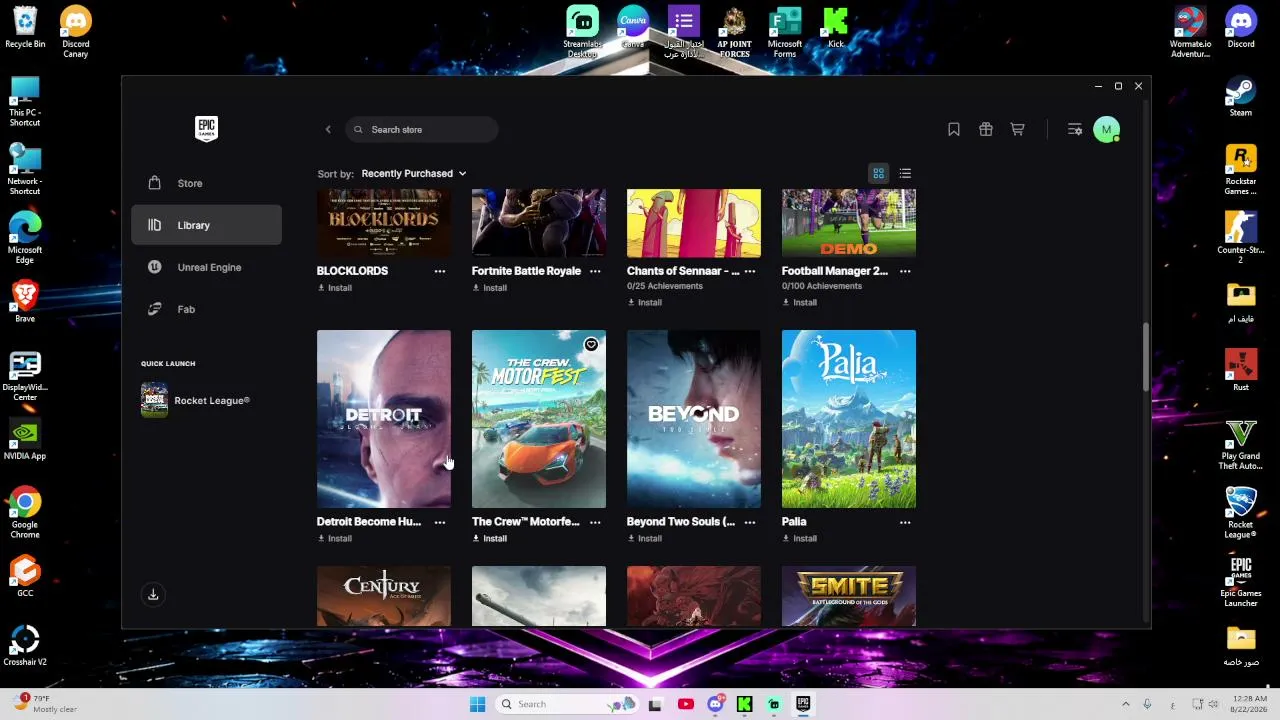The height and width of the screenshot is (720, 1280).
Task: Install Chants of Sennaar
Action: (645, 302)
